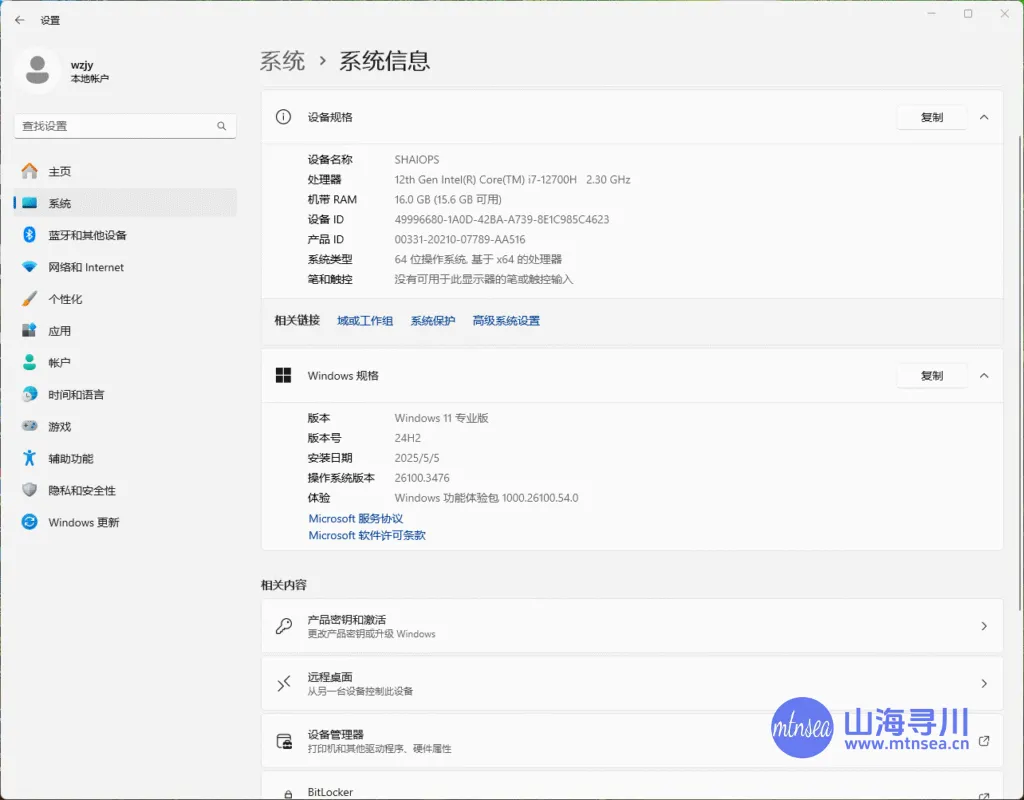Collapse the 设备规格 section chevron
The image size is (1024, 800).
984,118
